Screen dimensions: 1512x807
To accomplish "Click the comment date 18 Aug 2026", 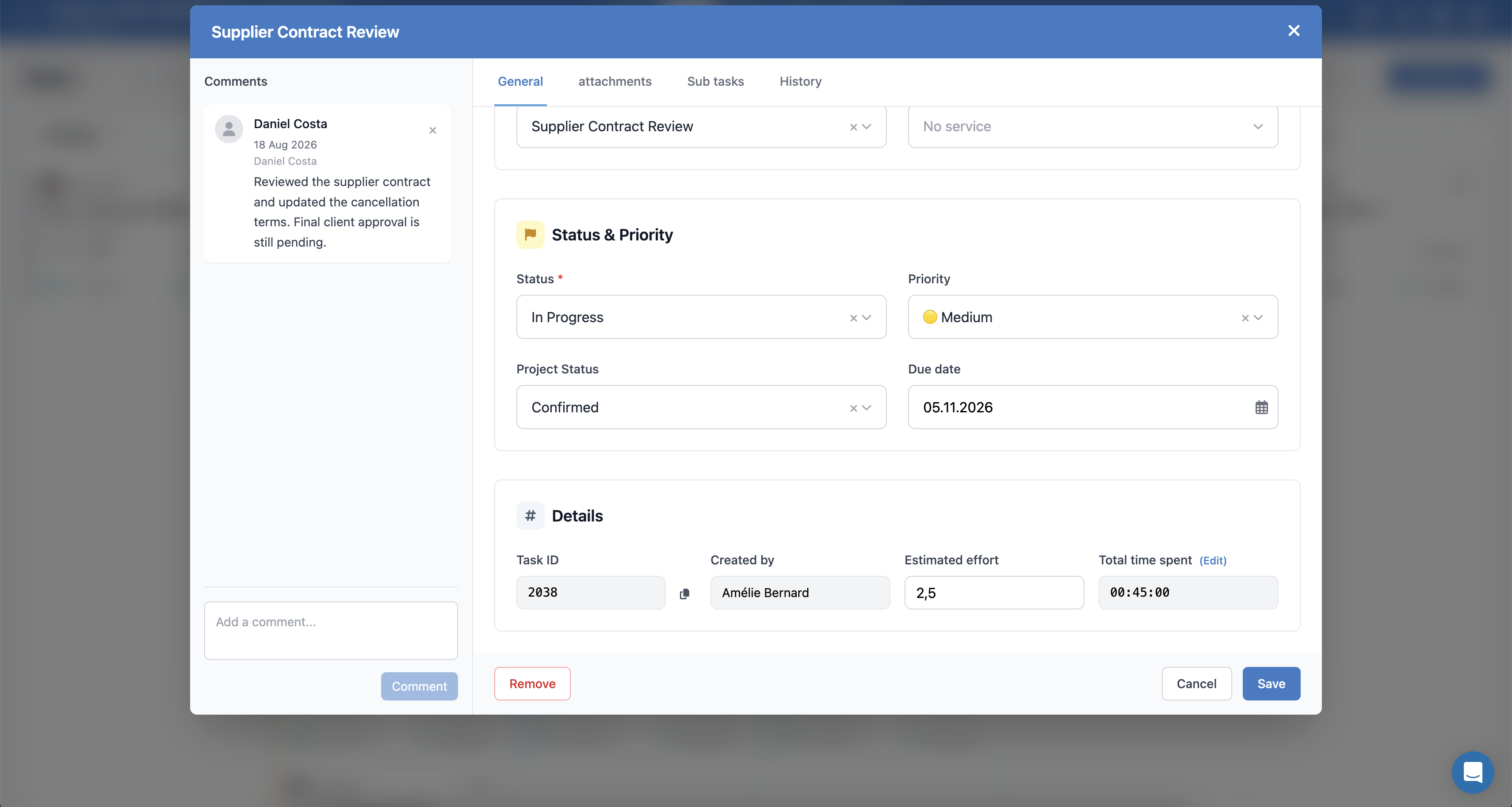I will [285, 145].
